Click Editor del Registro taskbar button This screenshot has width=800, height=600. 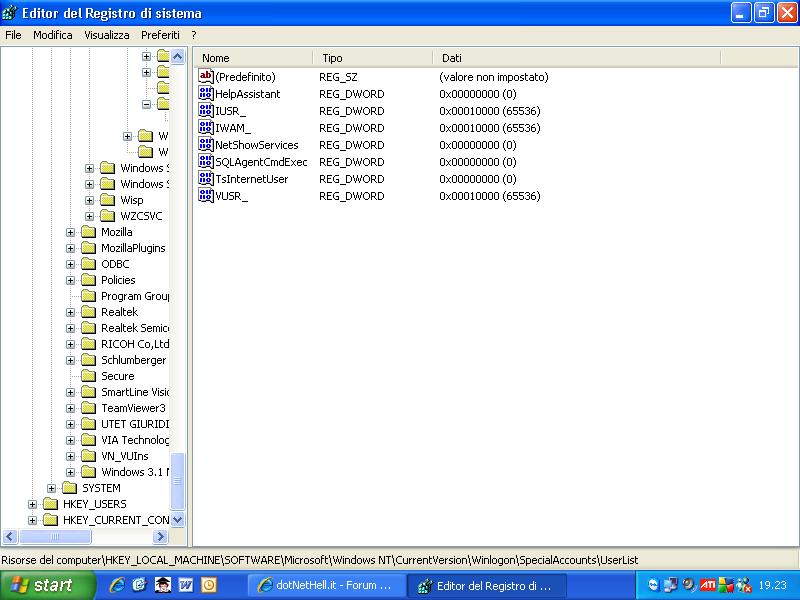[487, 586]
